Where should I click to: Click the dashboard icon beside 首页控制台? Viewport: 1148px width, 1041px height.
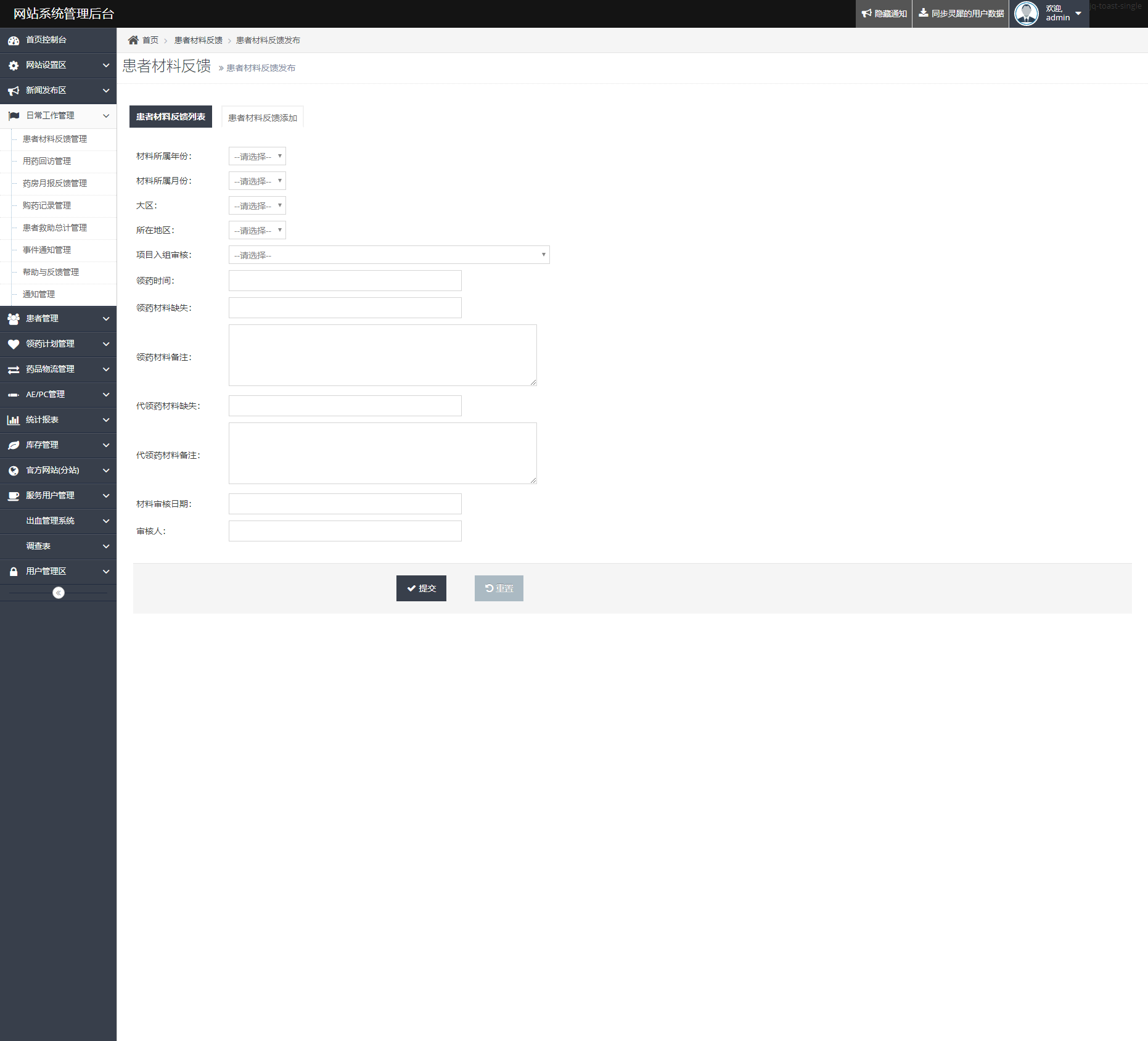tap(14, 40)
